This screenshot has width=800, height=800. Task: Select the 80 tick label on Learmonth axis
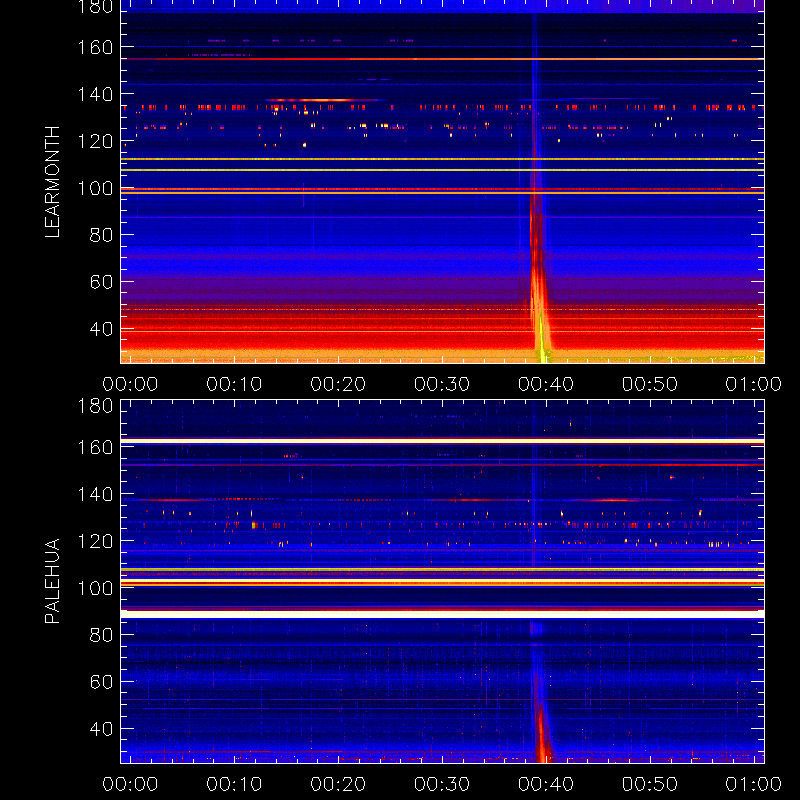101,235
